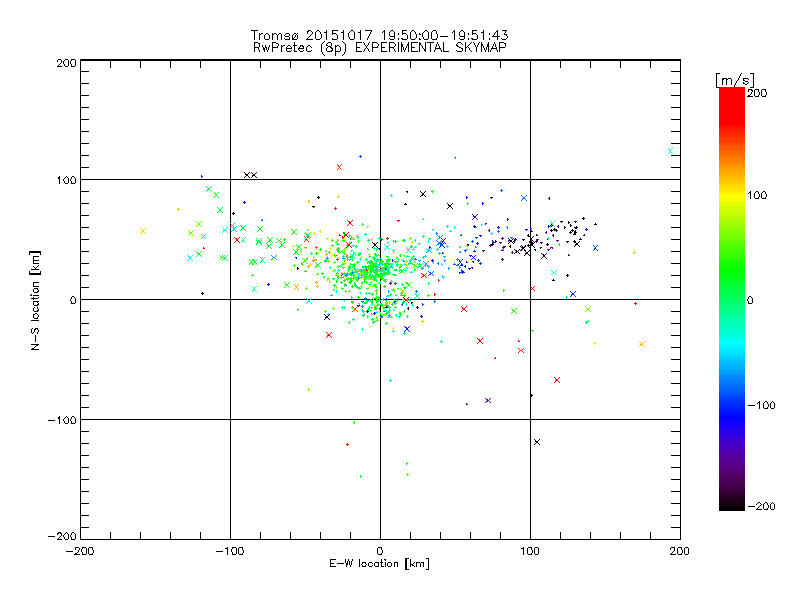Click the subtitle 'RwPretec (8p) EXPERIMENTAL SKYMAP'

[380, 48]
